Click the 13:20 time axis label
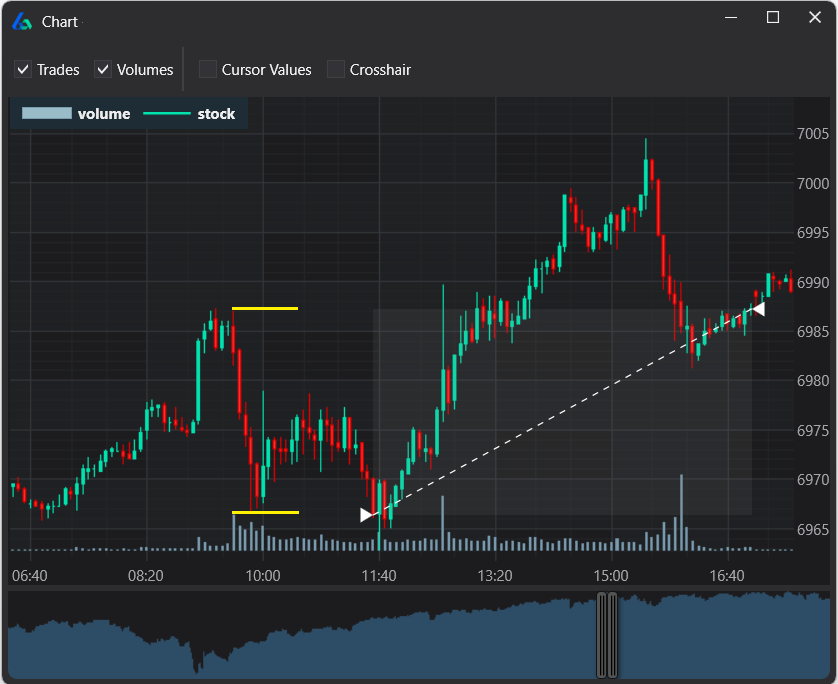The width and height of the screenshot is (838, 684). pyautogui.click(x=494, y=575)
